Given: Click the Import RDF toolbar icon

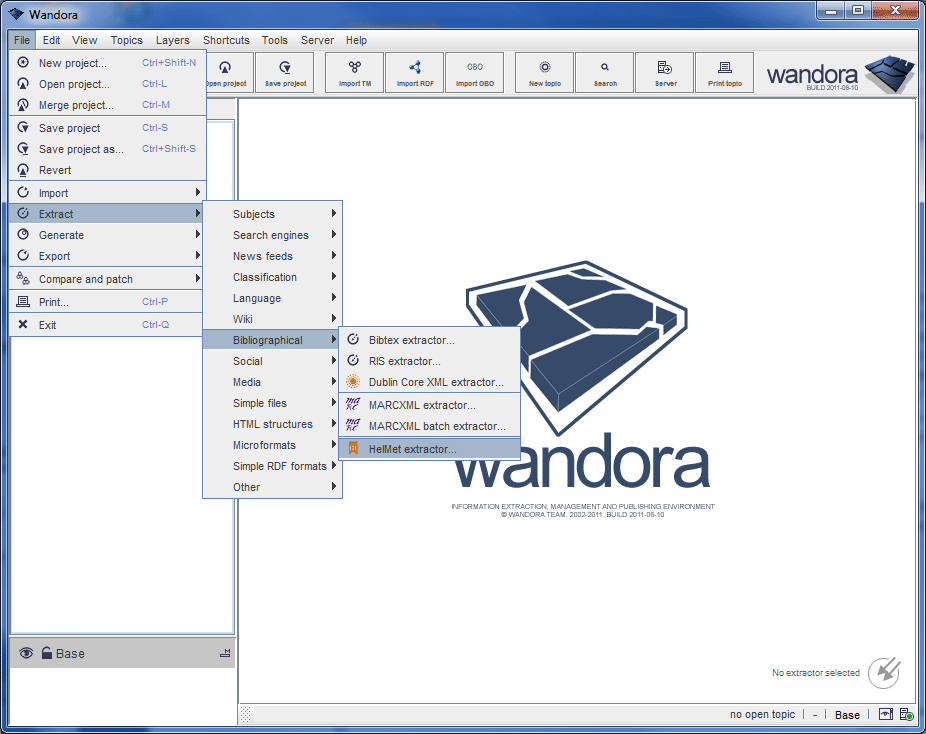Looking at the screenshot, I should point(415,73).
